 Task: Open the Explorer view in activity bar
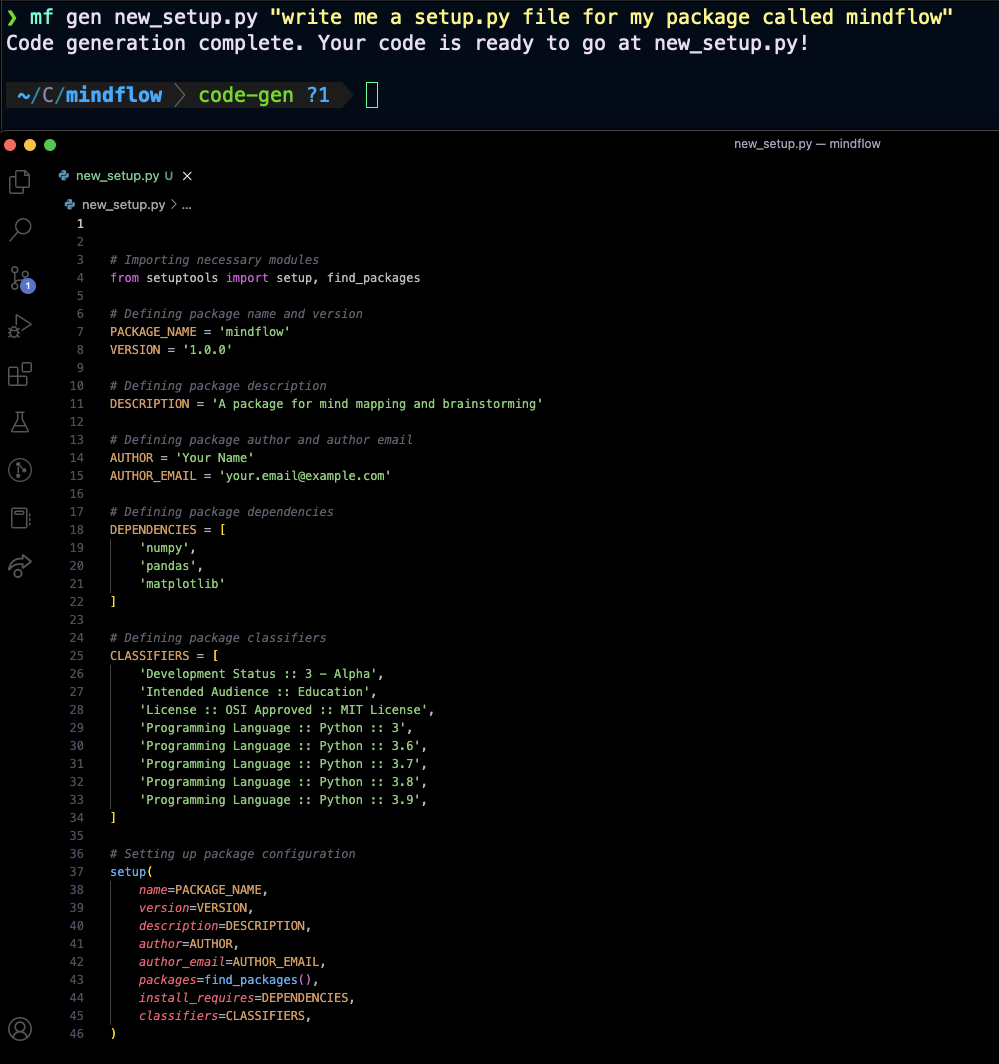(20, 182)
